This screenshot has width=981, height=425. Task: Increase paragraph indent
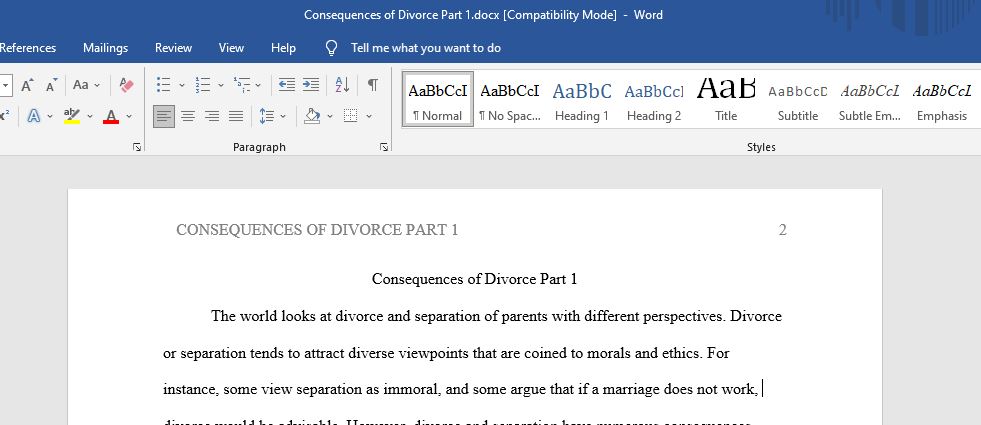(x=311, y=84)
